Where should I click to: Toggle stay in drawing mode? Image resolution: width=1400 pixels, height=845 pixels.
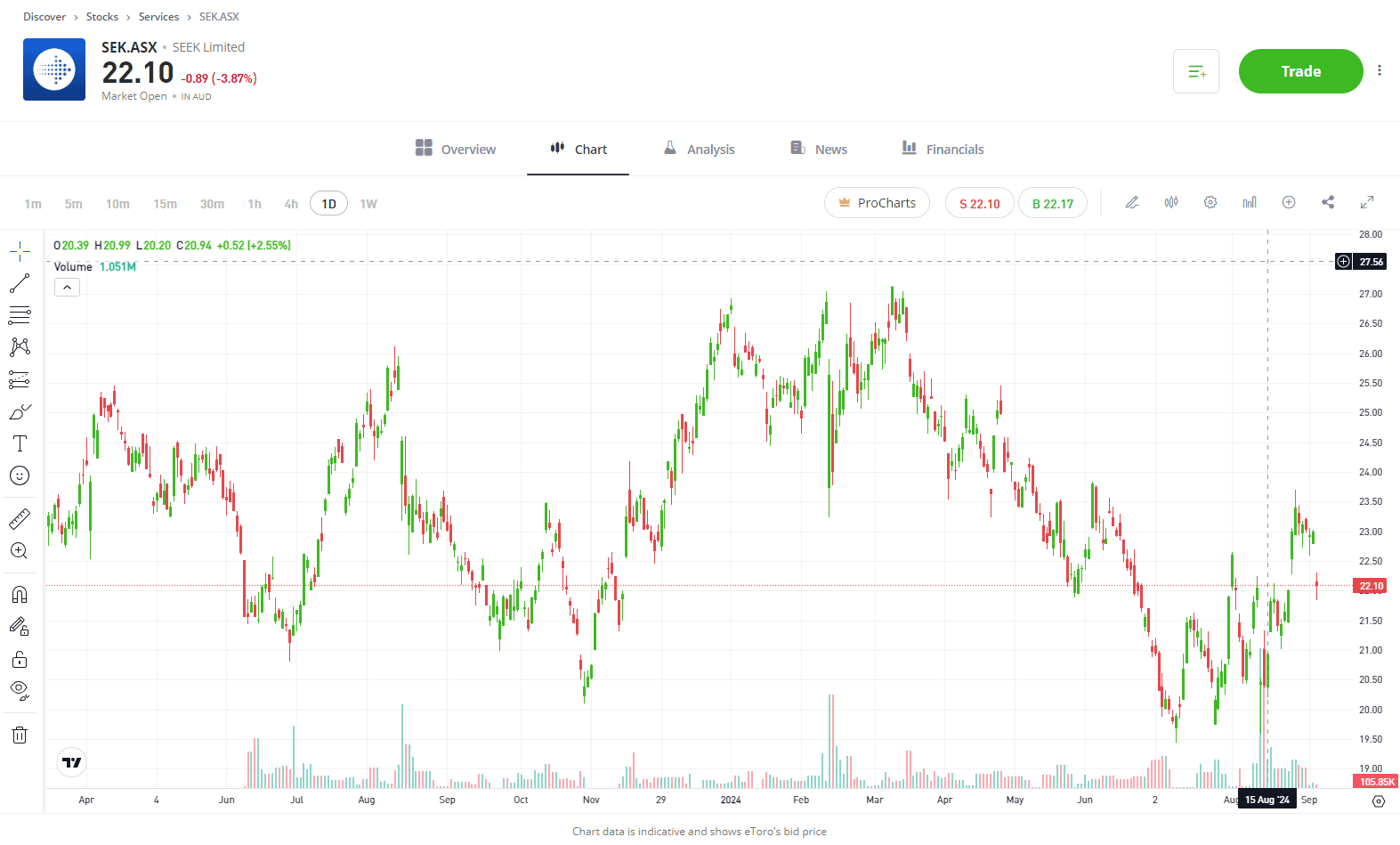20,627
